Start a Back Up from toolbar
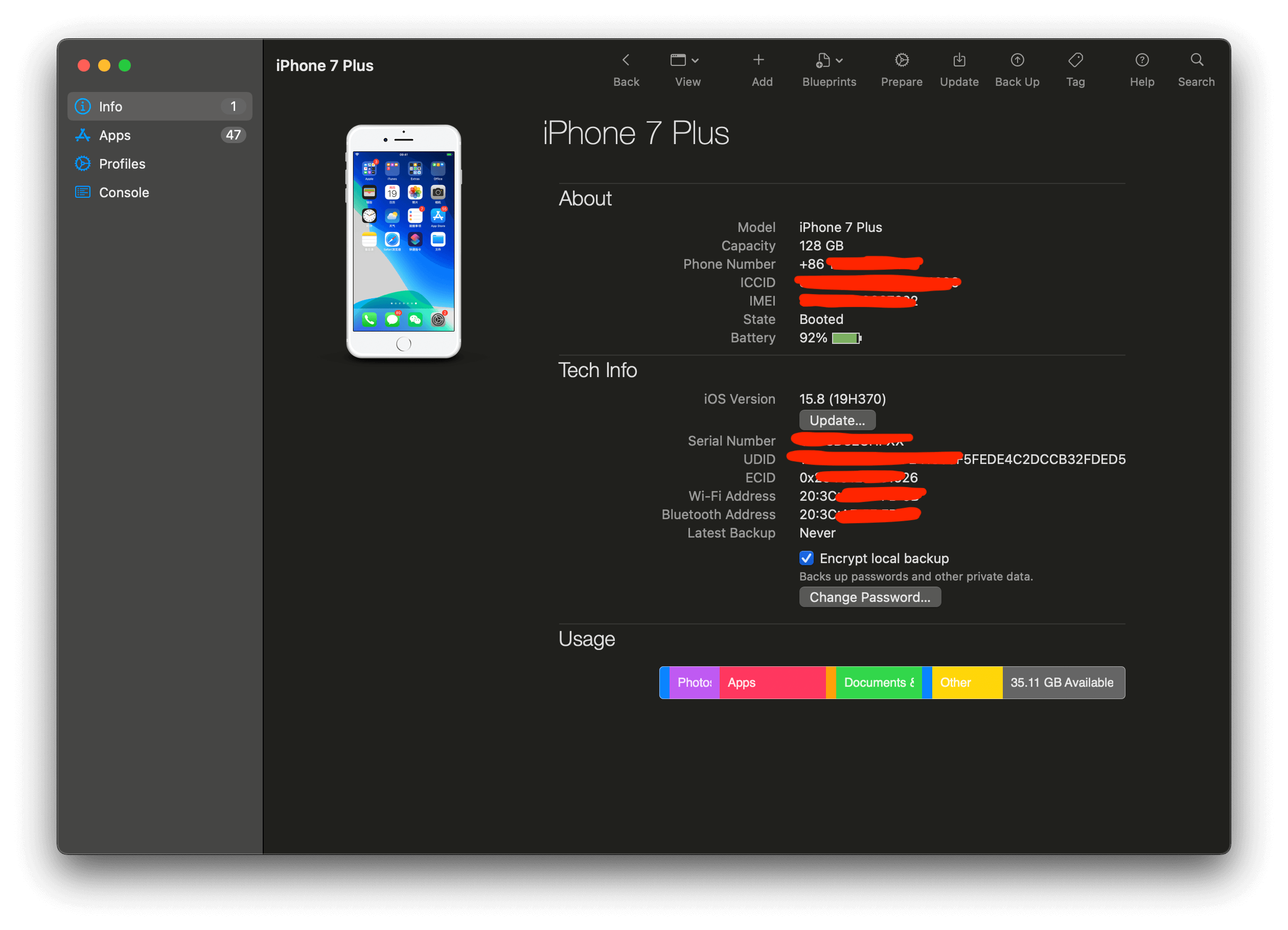 (1017, 60)
